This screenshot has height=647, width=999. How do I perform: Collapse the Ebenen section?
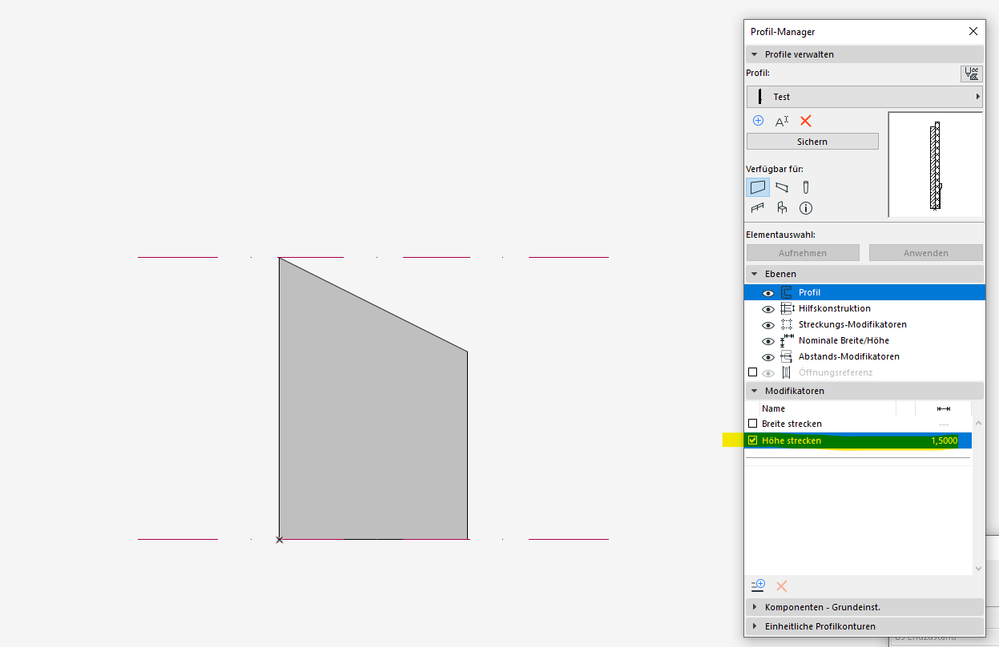point(754,274)
